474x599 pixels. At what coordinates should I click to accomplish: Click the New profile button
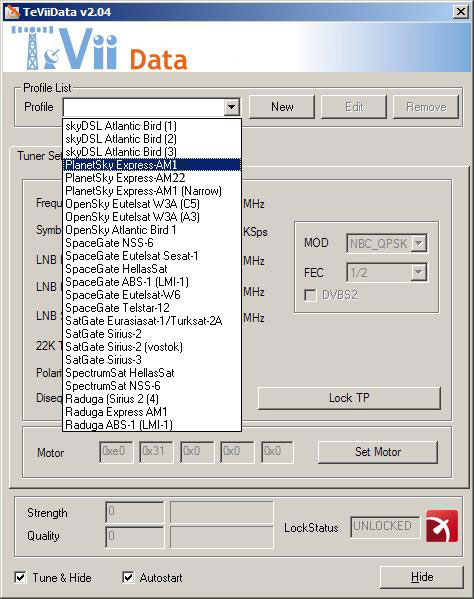point(282,107)
